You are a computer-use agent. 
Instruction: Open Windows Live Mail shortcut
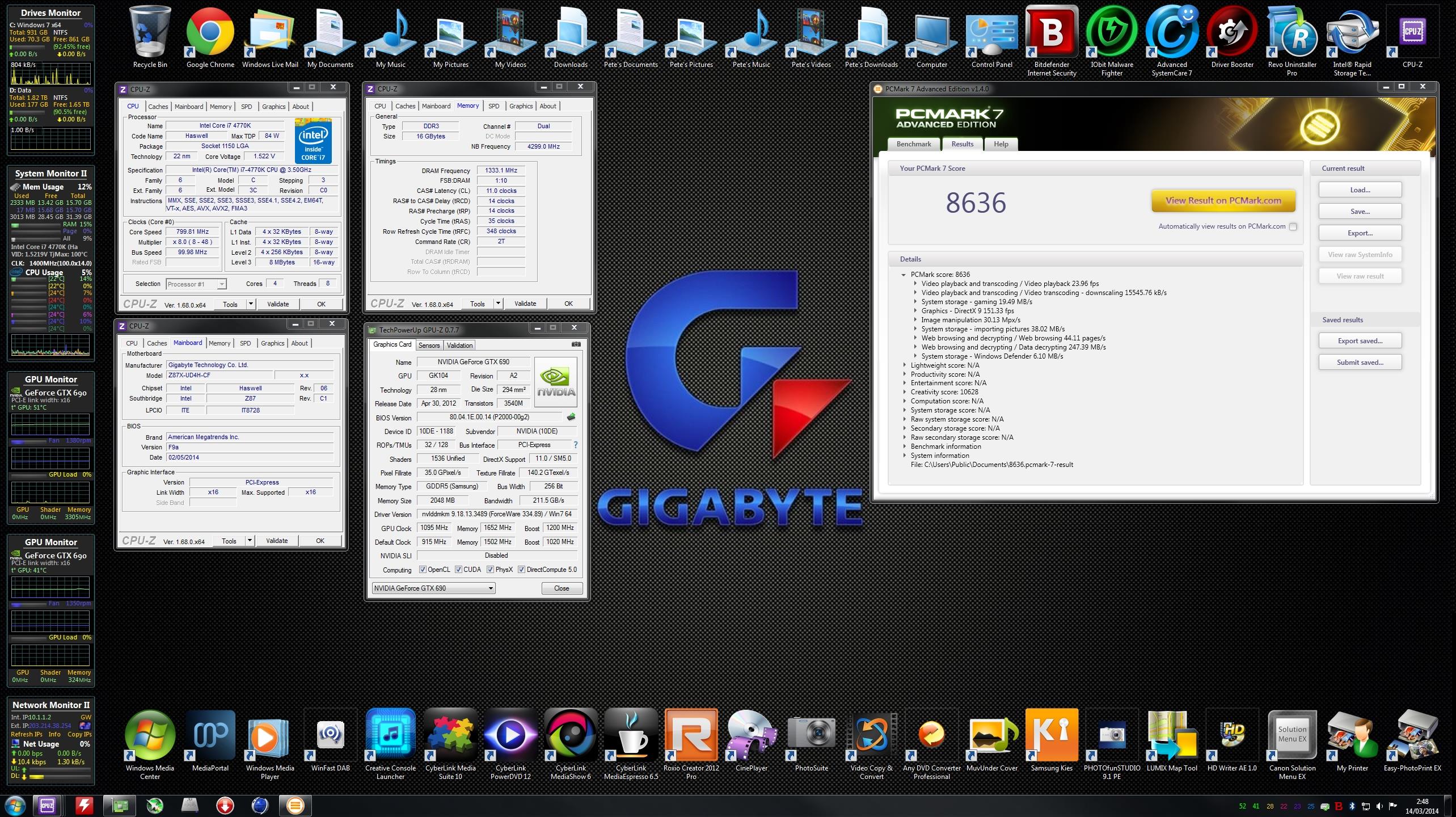coord(270,37)
